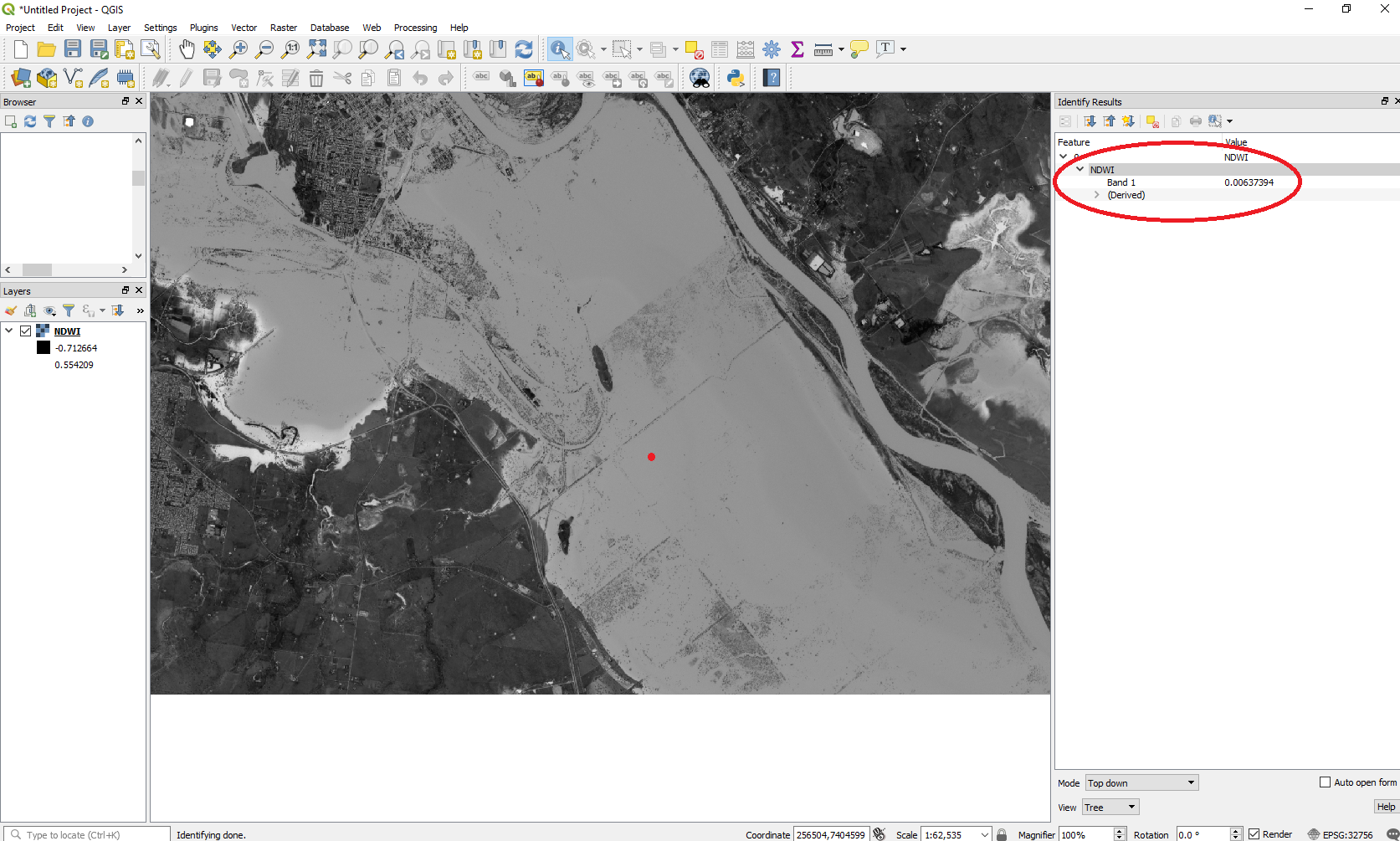Toggle the Render checkbox in status bar

tap(1254, 834)
